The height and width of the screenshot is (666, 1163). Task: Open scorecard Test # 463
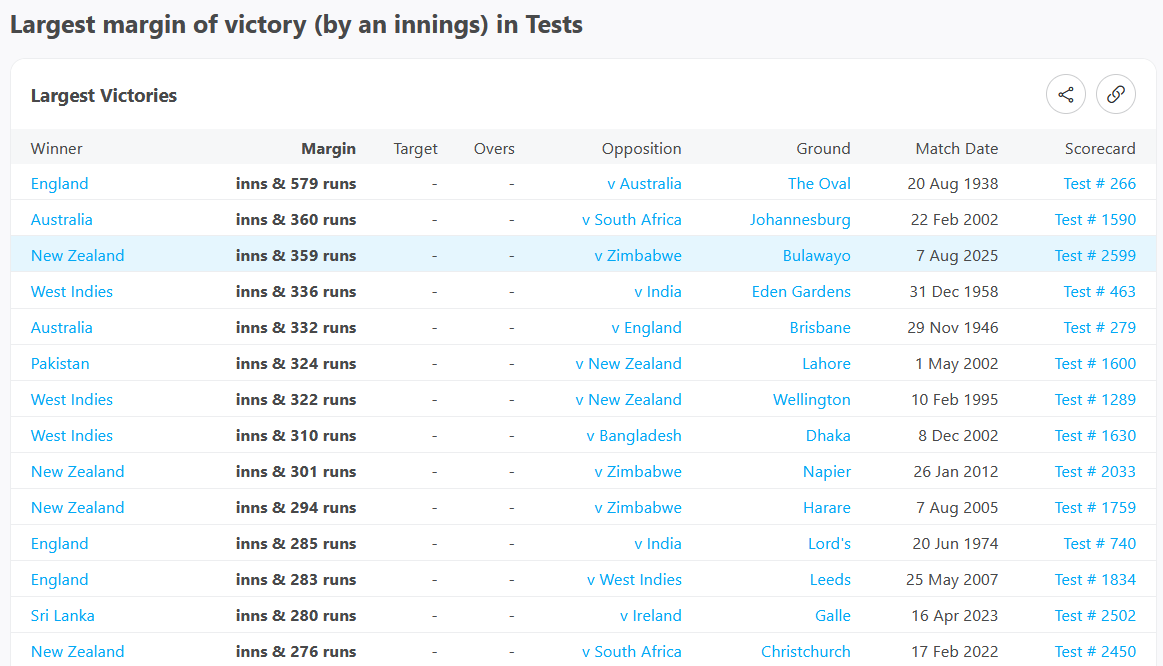point(1099,291)
